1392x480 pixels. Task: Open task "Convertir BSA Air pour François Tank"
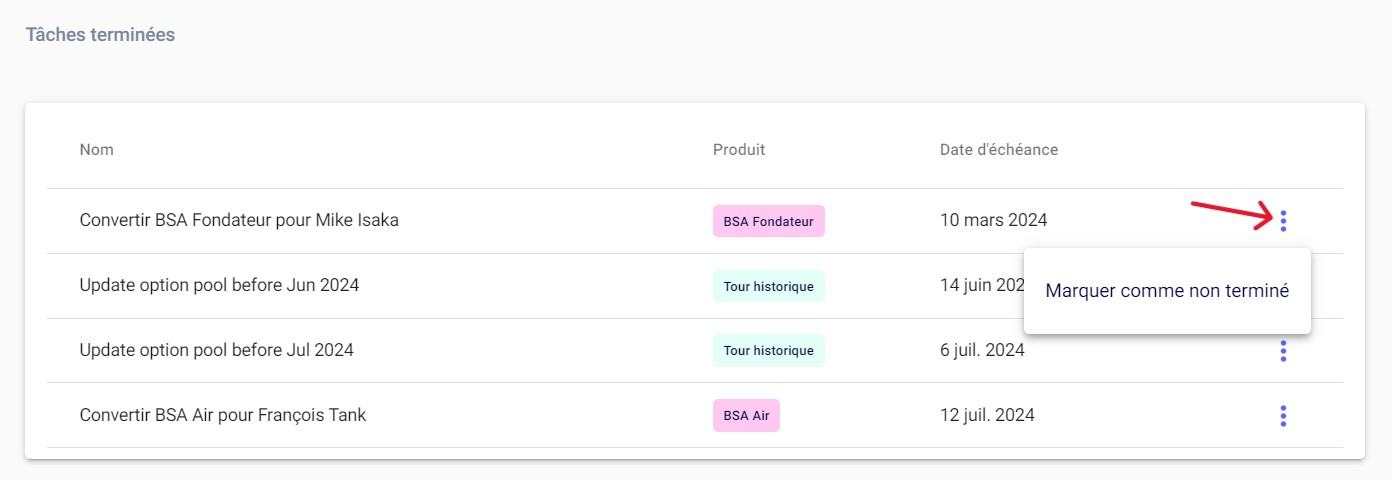point(223,414)
